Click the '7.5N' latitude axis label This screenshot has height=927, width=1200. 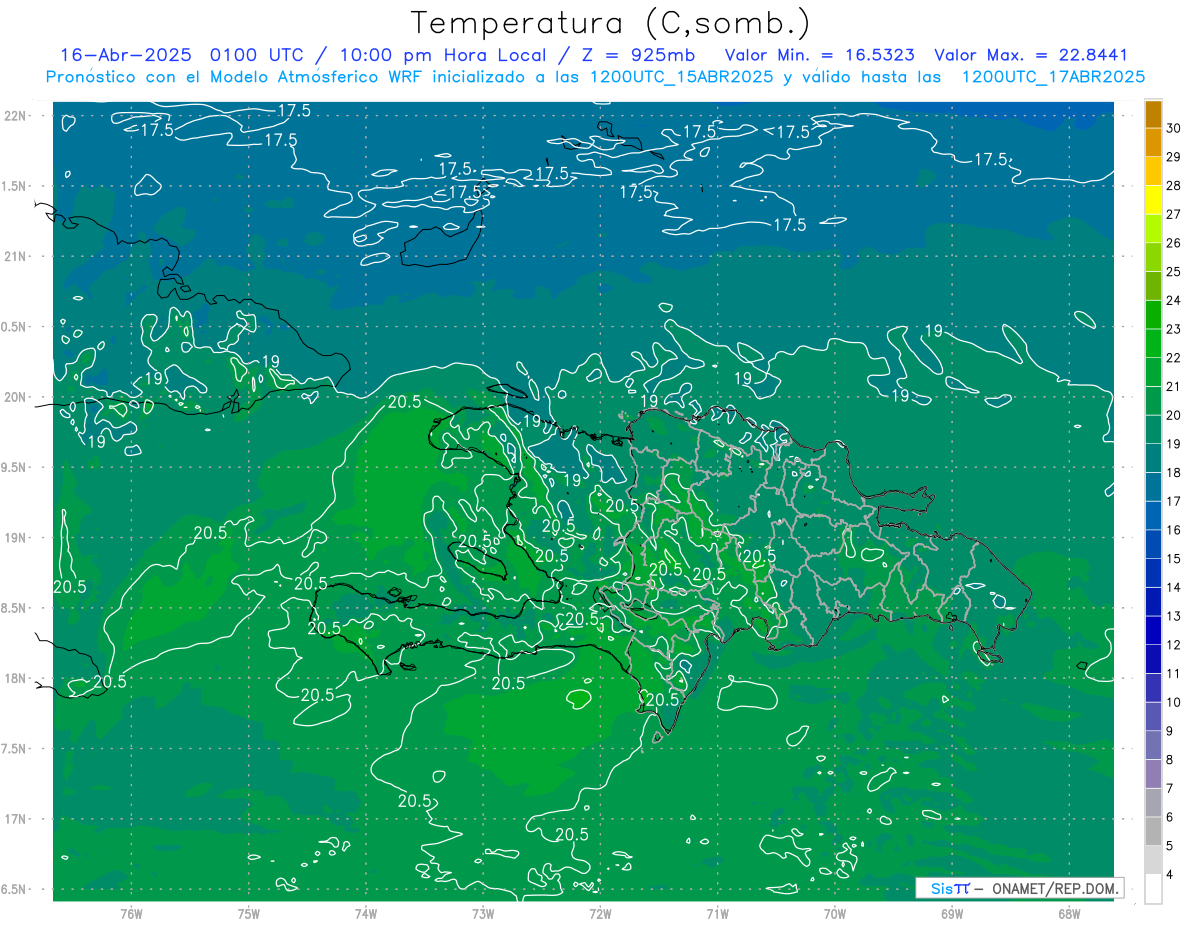pyautogui.click(x=15, y=749)
